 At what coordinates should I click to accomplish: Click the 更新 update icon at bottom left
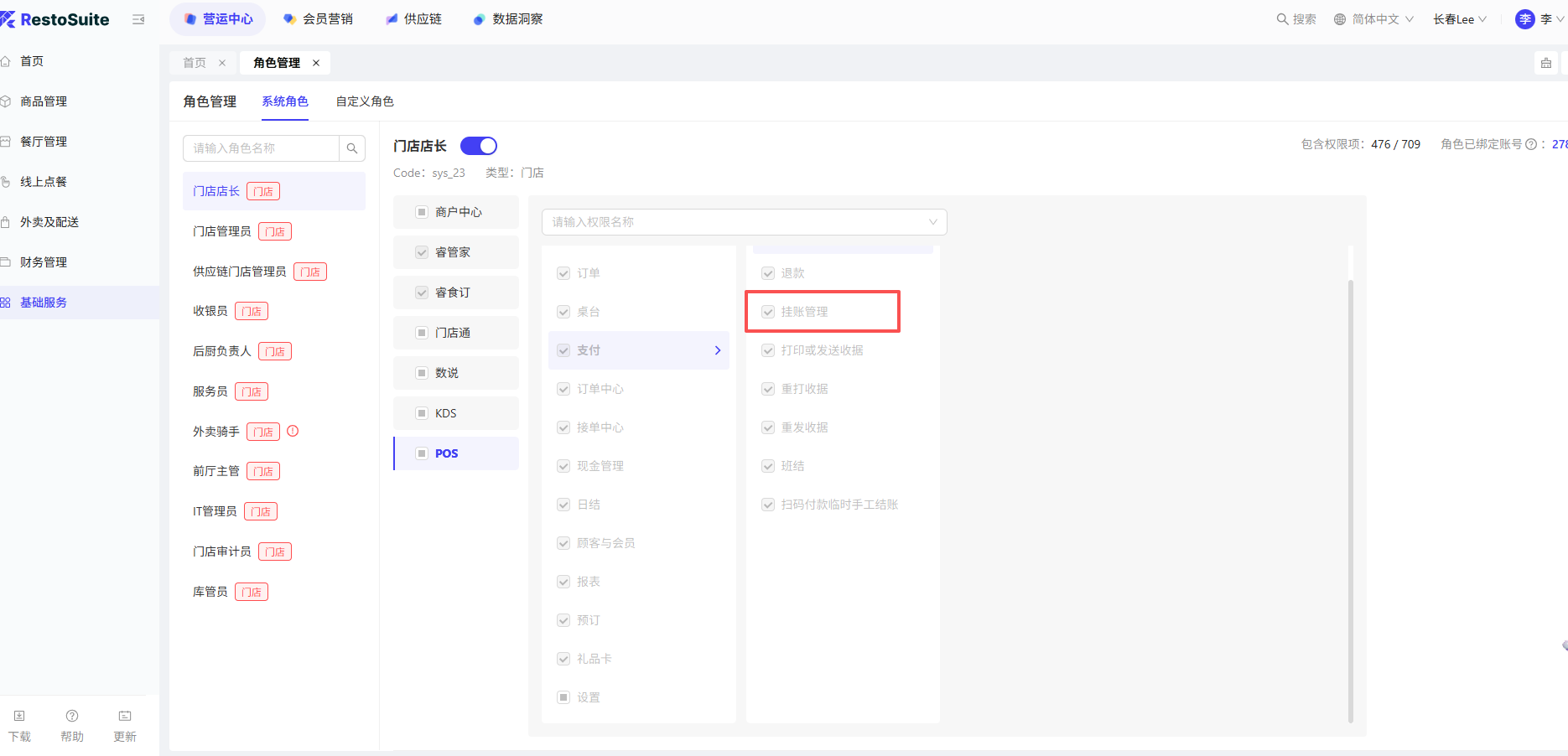[125, 716]
